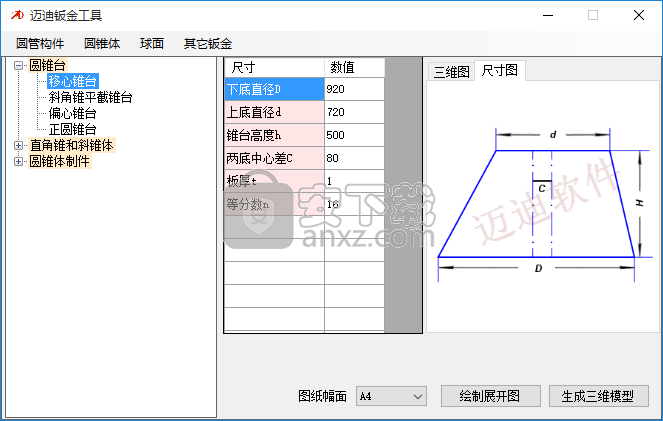This screenshot has height=421, width=663.
Task: Collapse the 圆锥台 tree node
Action: tap(18, 66)
